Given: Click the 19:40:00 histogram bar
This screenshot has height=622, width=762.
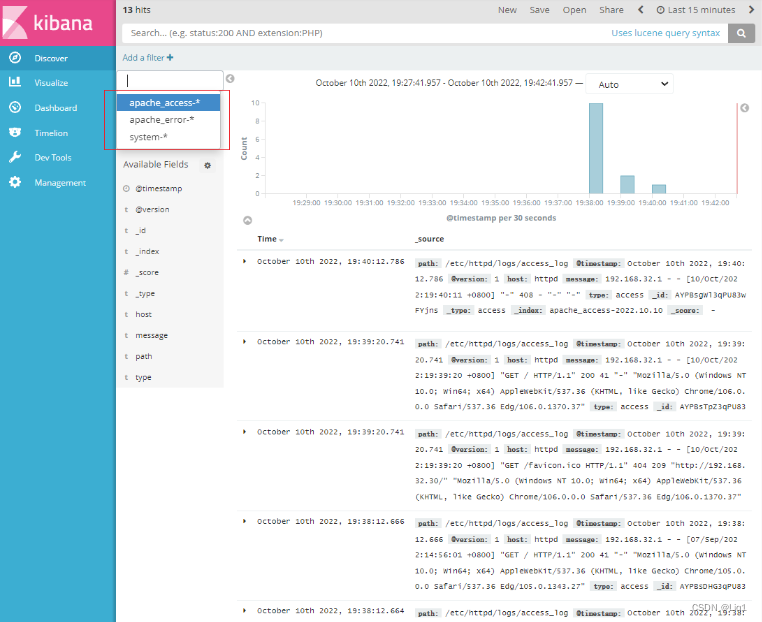Looking at the screenshot, I should pyautogui.click(x=658, y=189).
